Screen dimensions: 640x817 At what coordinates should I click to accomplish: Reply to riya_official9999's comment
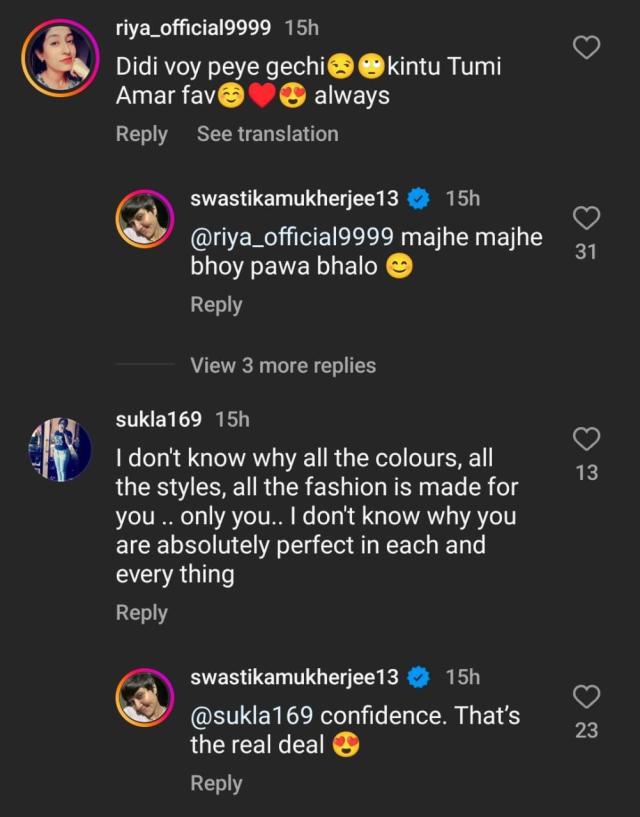click(142, 133)
